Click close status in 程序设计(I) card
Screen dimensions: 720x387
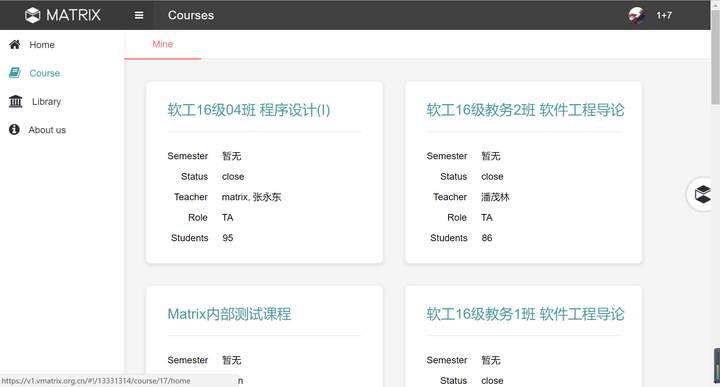click(x=233, y=177)
